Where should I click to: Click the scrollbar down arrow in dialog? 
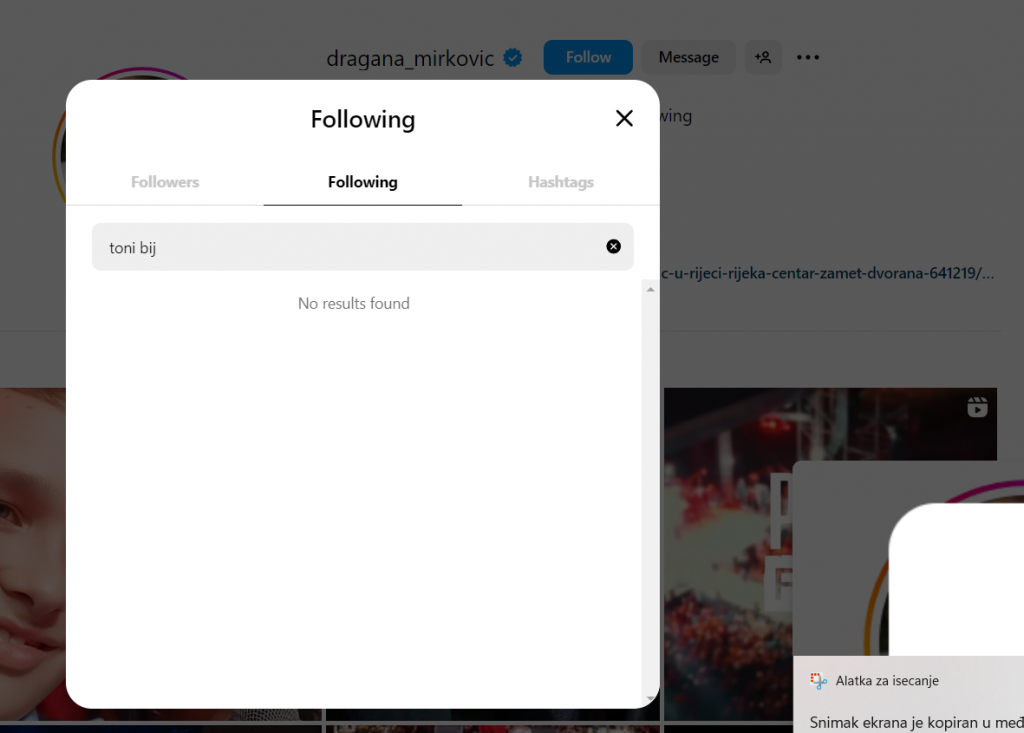click(650, 698)
